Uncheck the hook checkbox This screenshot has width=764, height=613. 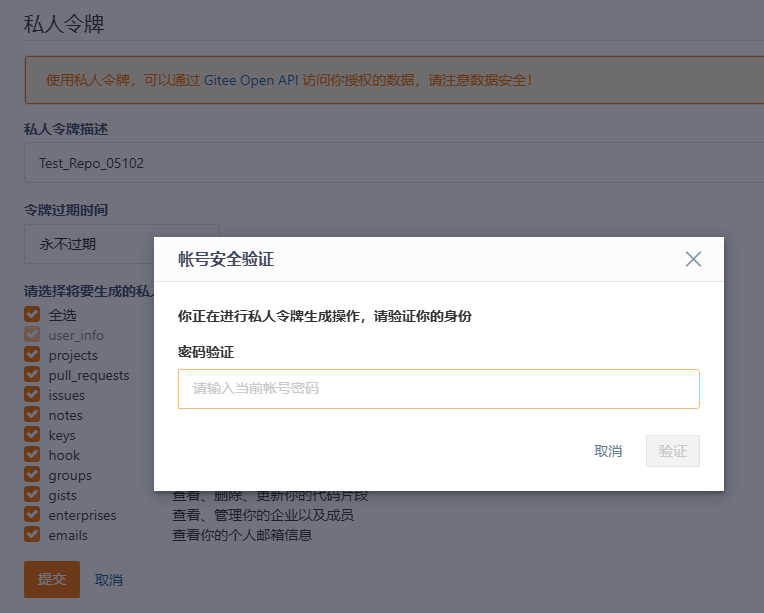click(32, 455)
